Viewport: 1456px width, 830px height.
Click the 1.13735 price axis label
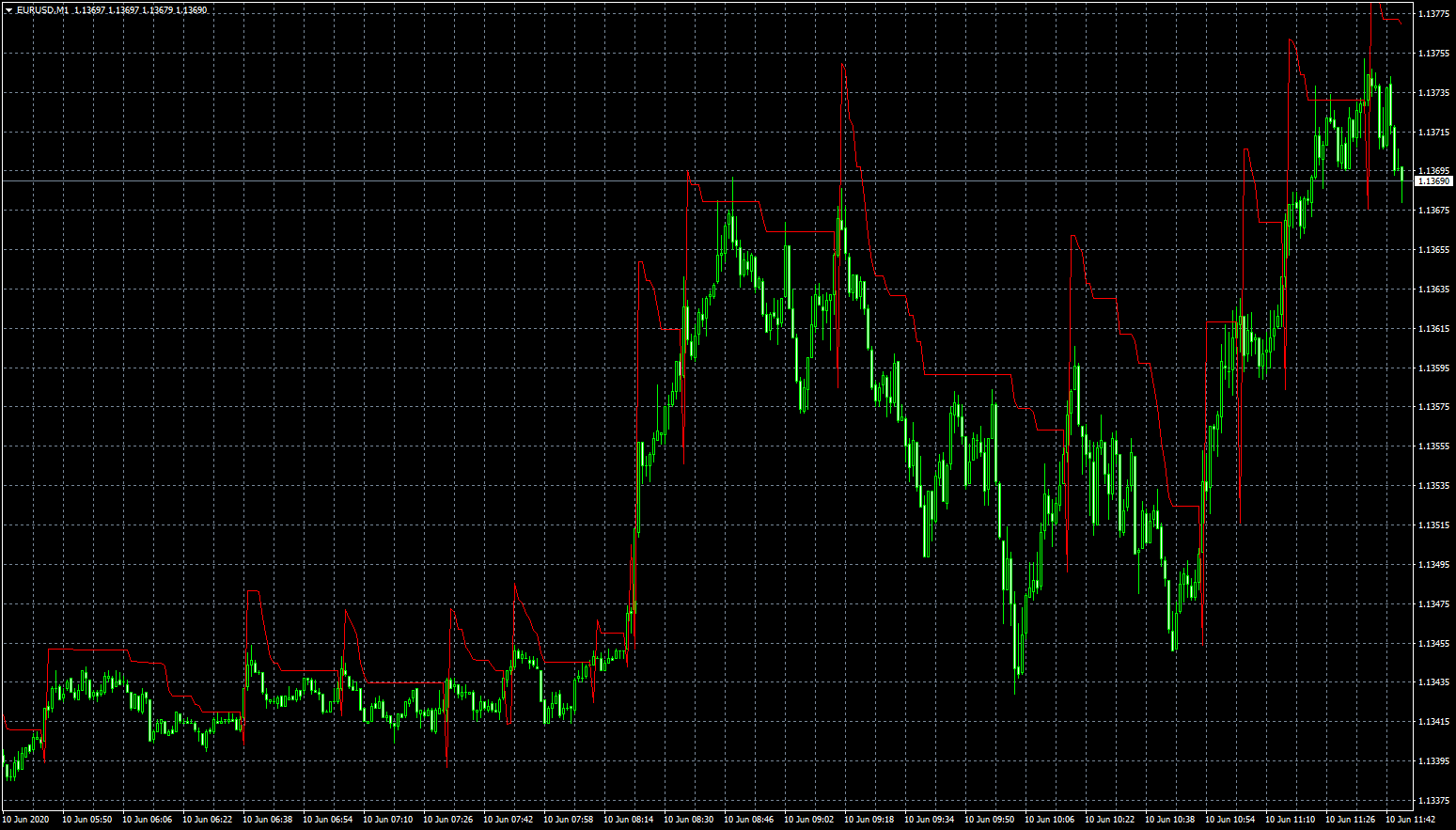[x=1433, y=93]
